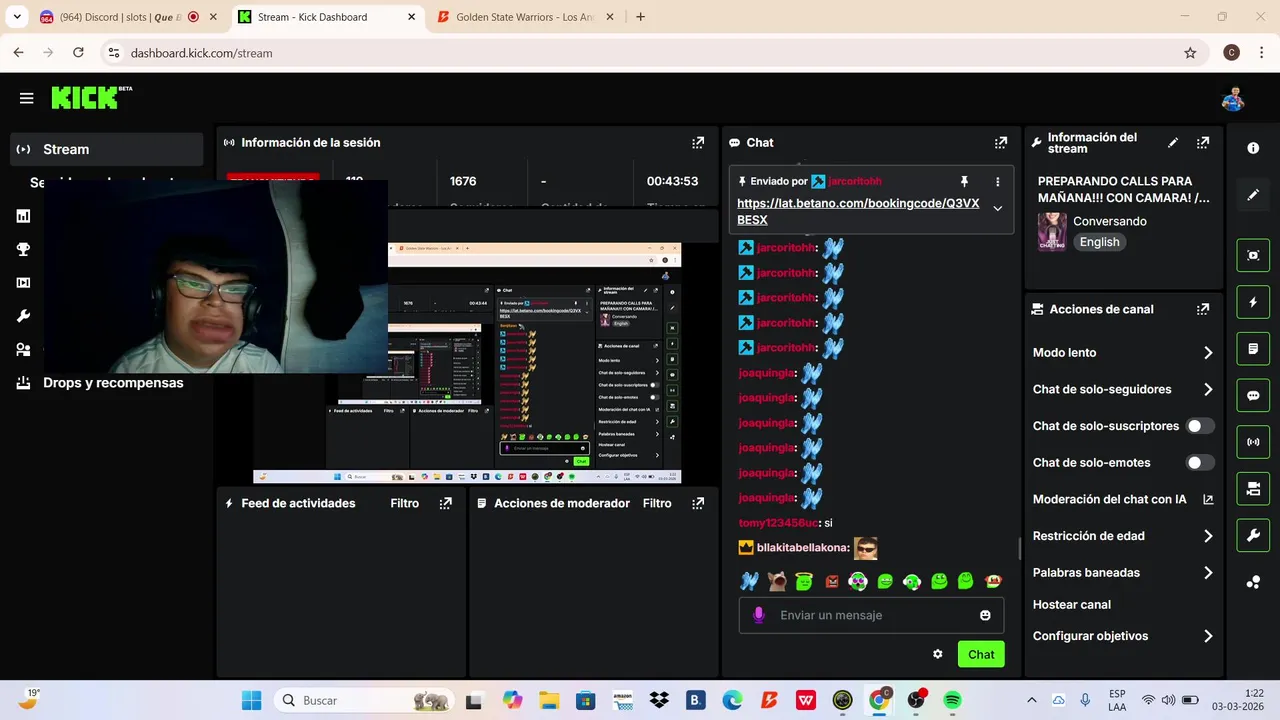1280x720 pixels.
Task: Pop out the Acciones de moderador panel
Action: coord(698,504)
